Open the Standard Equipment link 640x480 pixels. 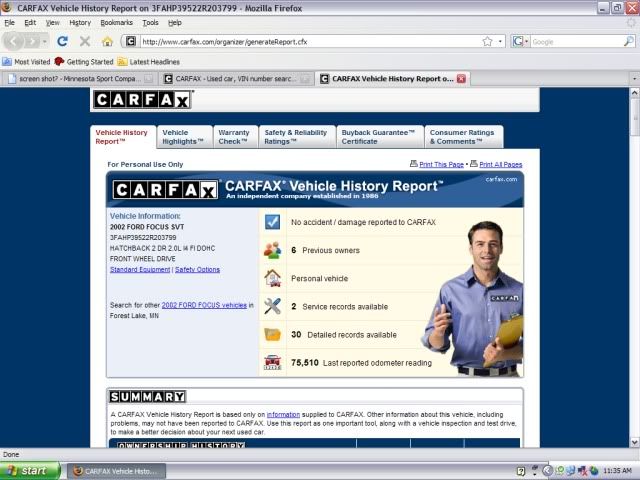click(140, 270)
